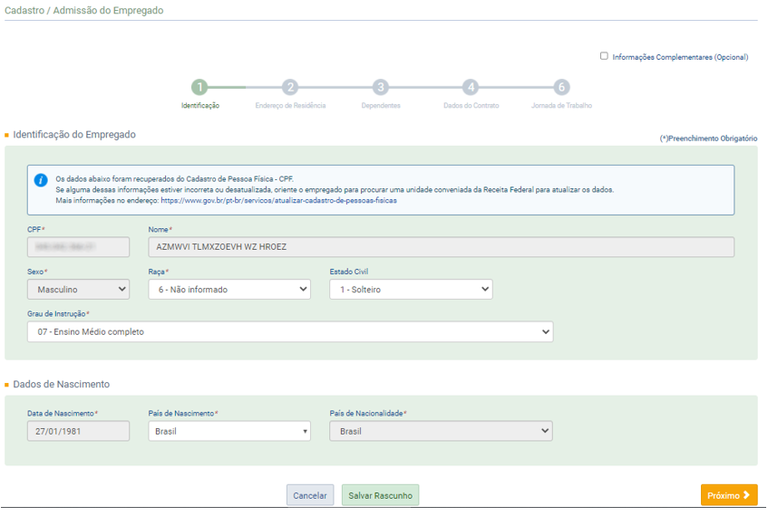The height and width of the screenshot is (516, 768).
Task: Expand the Raça dropdown
Action: click(x=229, y=289)
